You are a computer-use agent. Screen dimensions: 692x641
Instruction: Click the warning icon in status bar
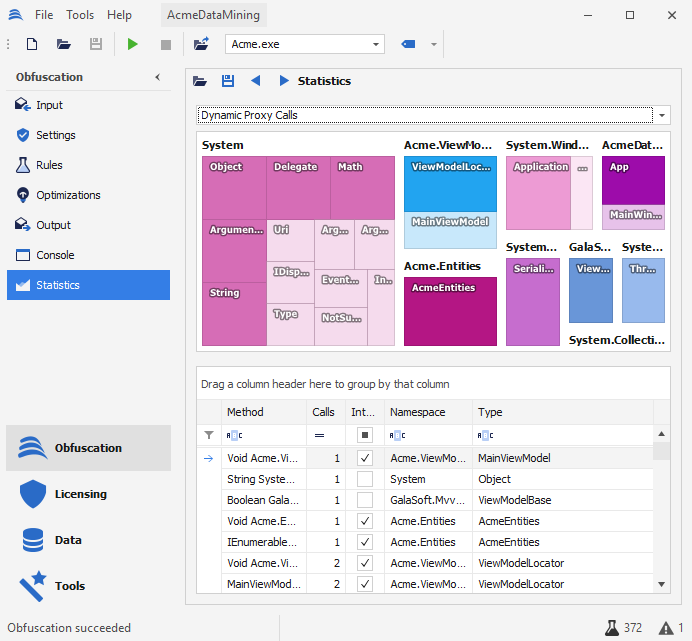pos(665,628)
